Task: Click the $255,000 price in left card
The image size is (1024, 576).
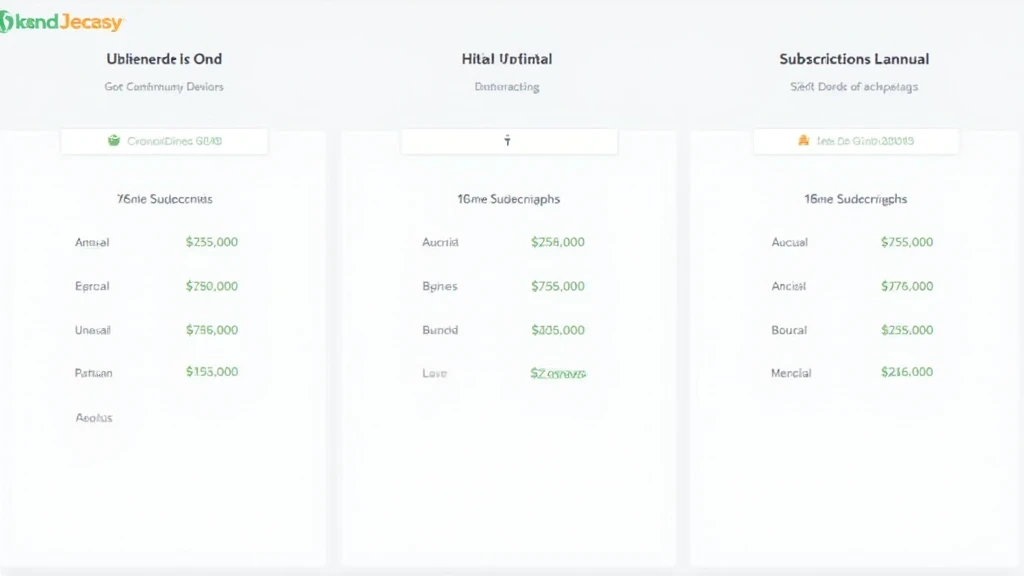Action: tap(212, 242)
